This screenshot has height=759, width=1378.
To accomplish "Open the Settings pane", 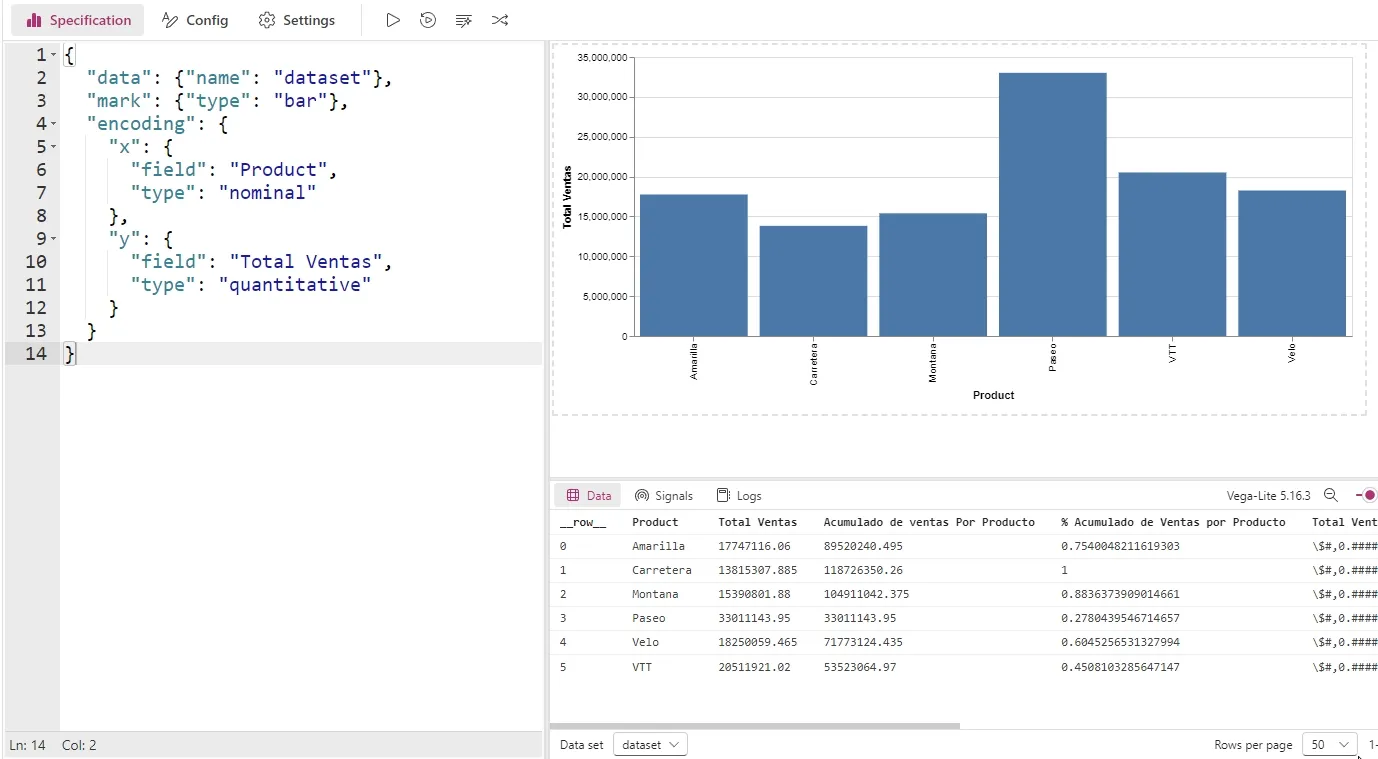I will [x=297, y=20].
